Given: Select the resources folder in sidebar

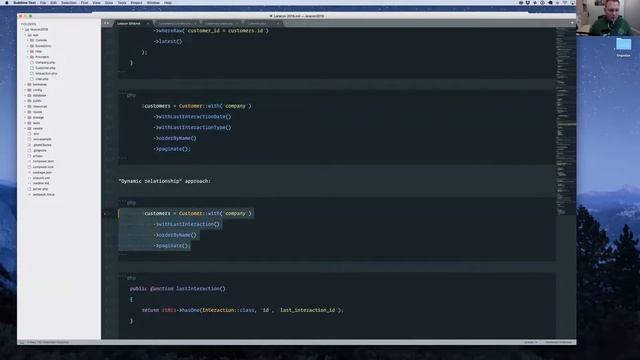Looking at the screenshot, I should tap(40, 107).
